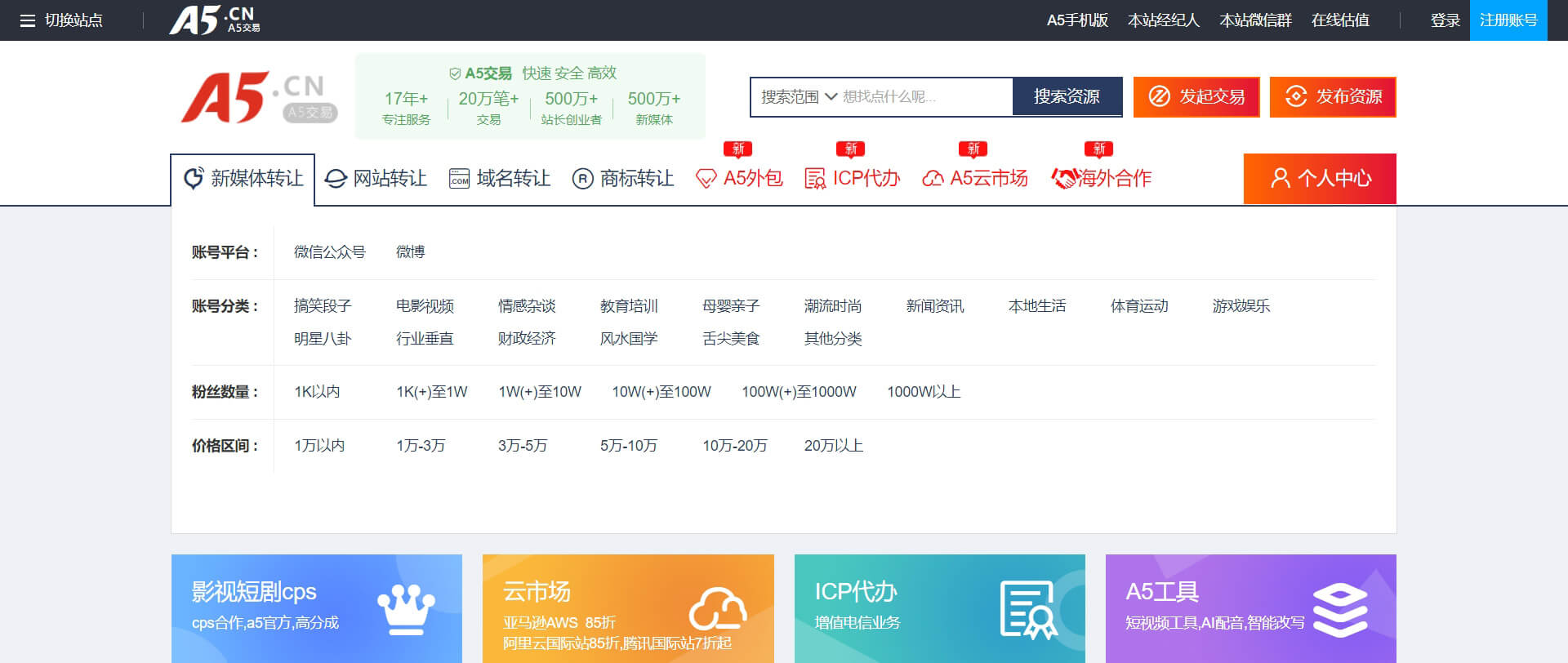Viewport: 1568px width, 663px height.
Task: Select 财政经济 category
Action: (527, 339)
